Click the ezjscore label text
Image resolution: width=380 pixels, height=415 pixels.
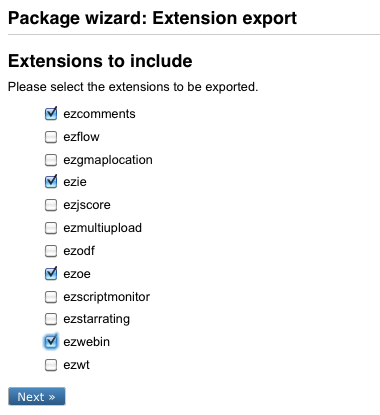[x=87, y=205]
